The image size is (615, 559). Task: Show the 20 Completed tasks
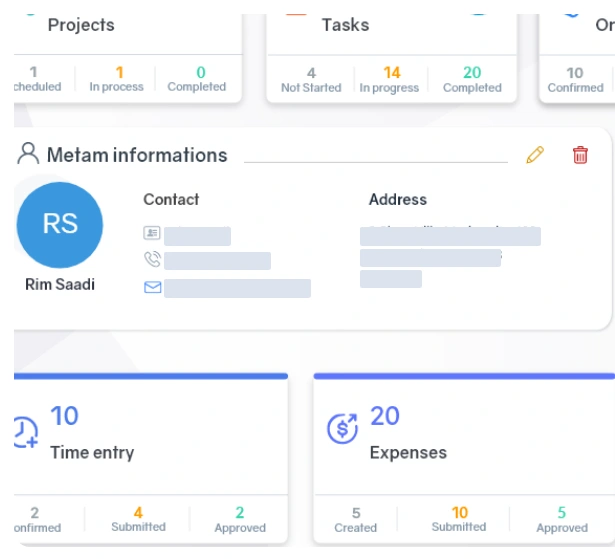472,79
